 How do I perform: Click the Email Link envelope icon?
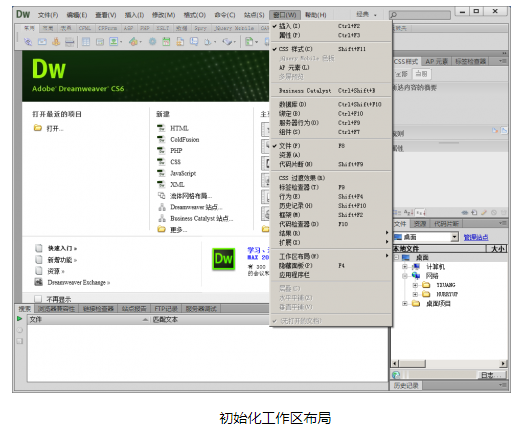coord(42,42)
